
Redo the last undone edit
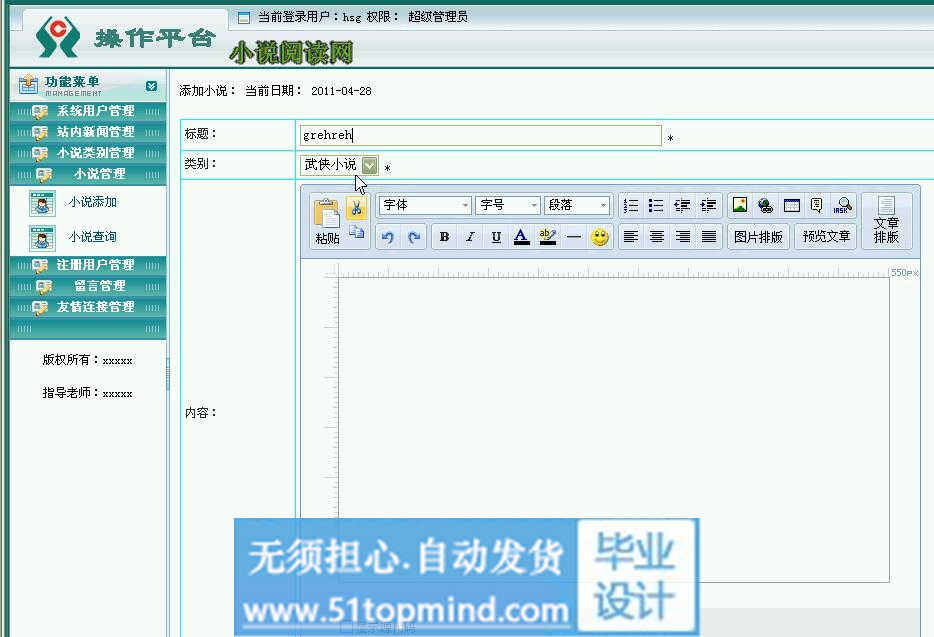pyautogui.click(x=414, y=237)
